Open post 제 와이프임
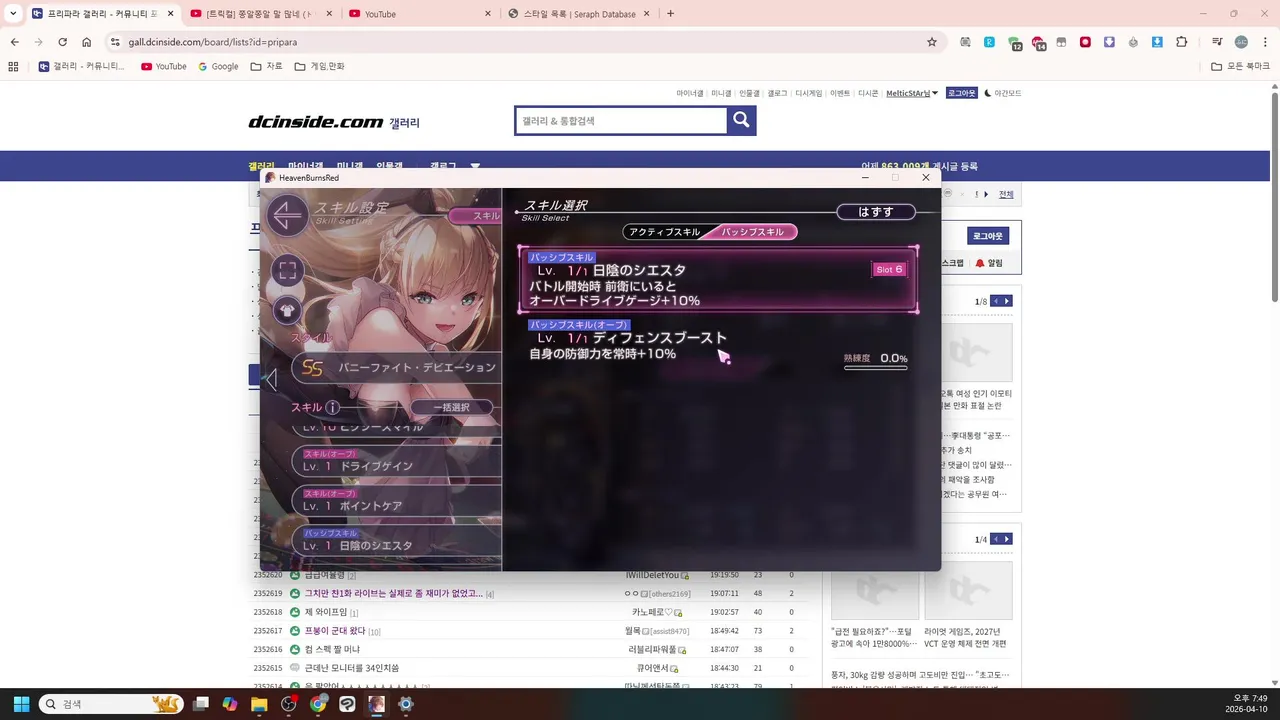 pyautogui.click(x=325, y=612)
